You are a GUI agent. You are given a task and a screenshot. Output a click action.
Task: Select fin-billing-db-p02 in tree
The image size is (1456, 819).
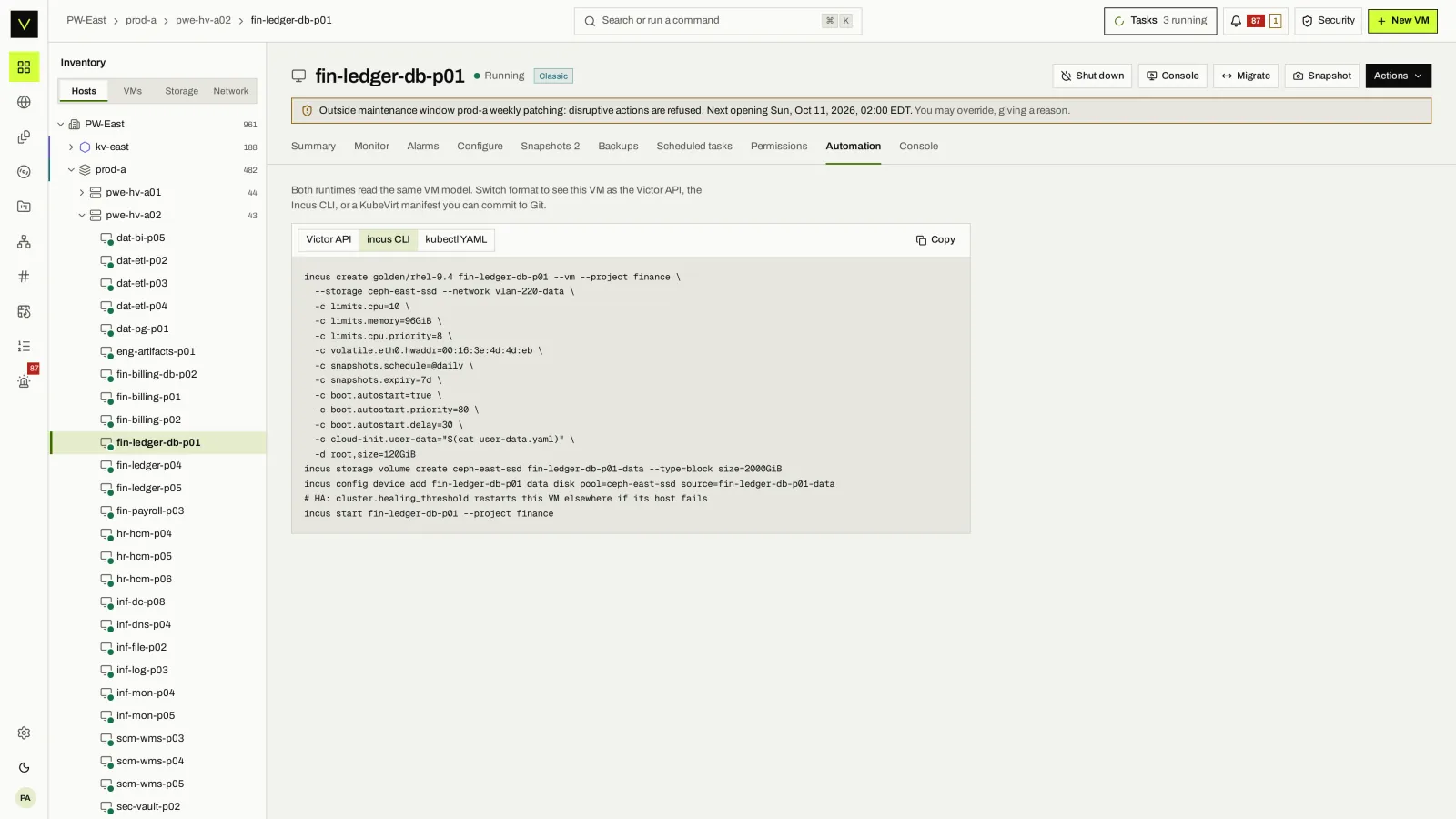pos(158,375)
